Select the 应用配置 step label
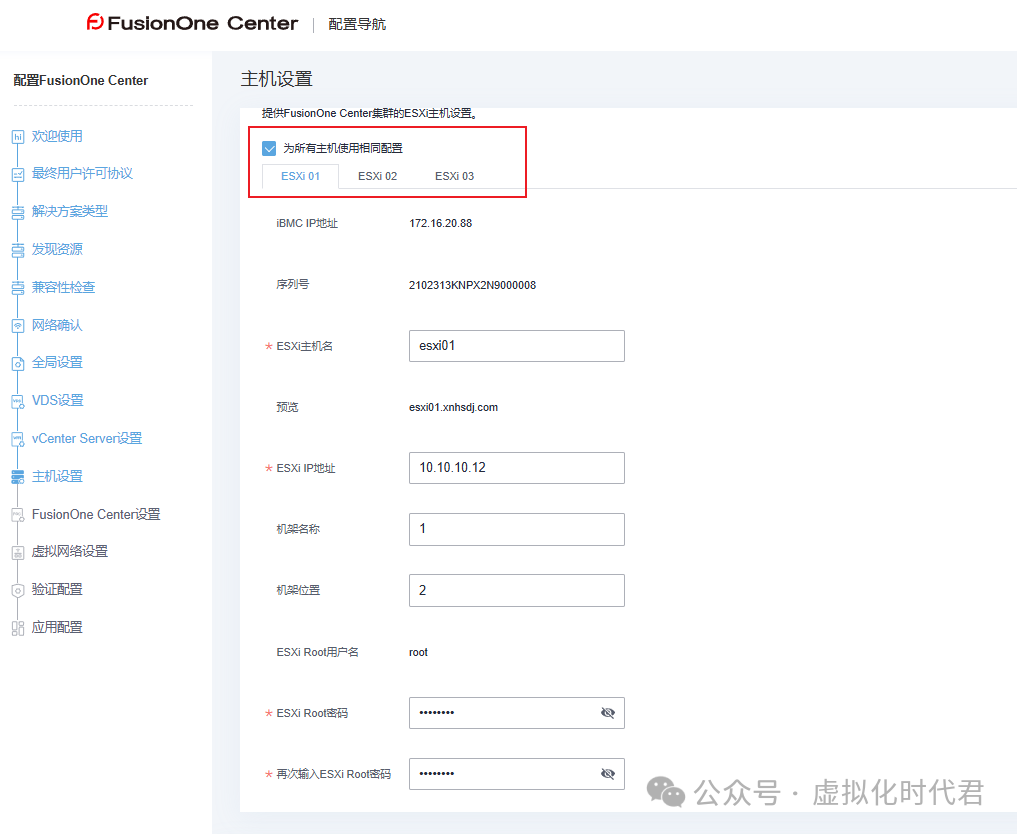Screen dimensions: 1017x834 [57, 627]
